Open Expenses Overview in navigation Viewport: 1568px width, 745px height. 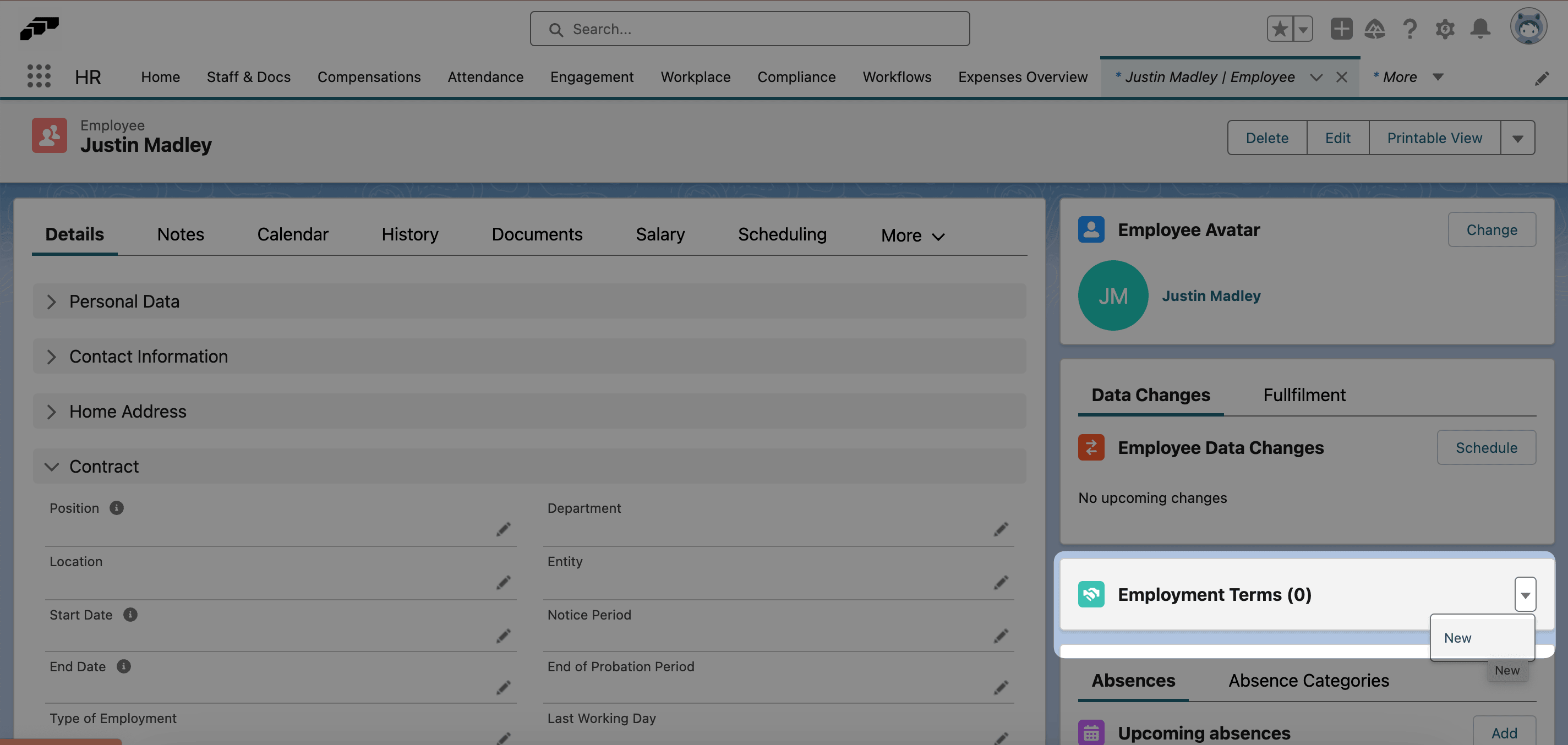point(1023,76)
